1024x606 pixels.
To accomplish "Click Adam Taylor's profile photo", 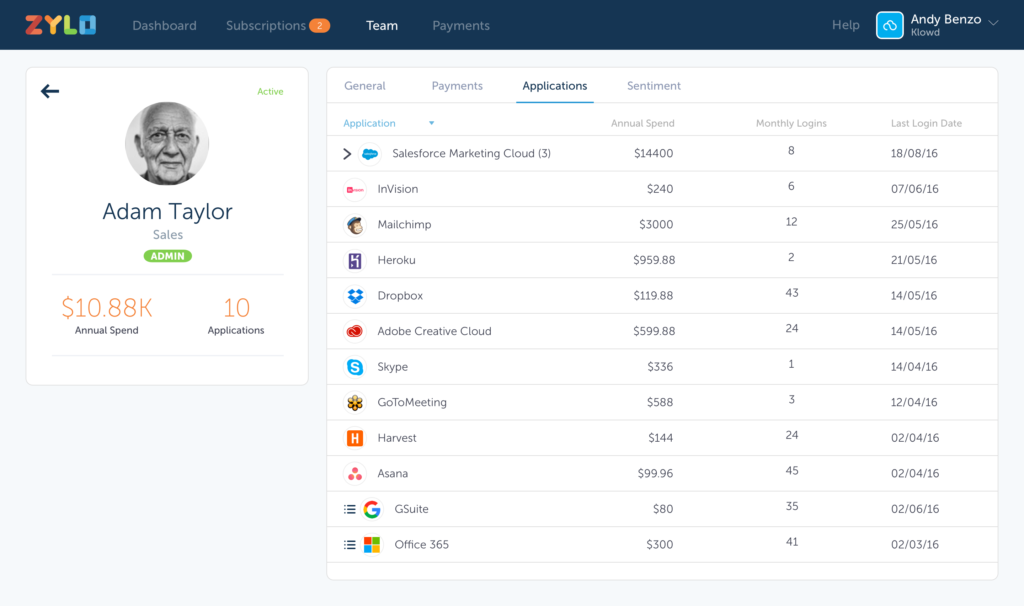I will pyautogui.click(x=167, y=144).
